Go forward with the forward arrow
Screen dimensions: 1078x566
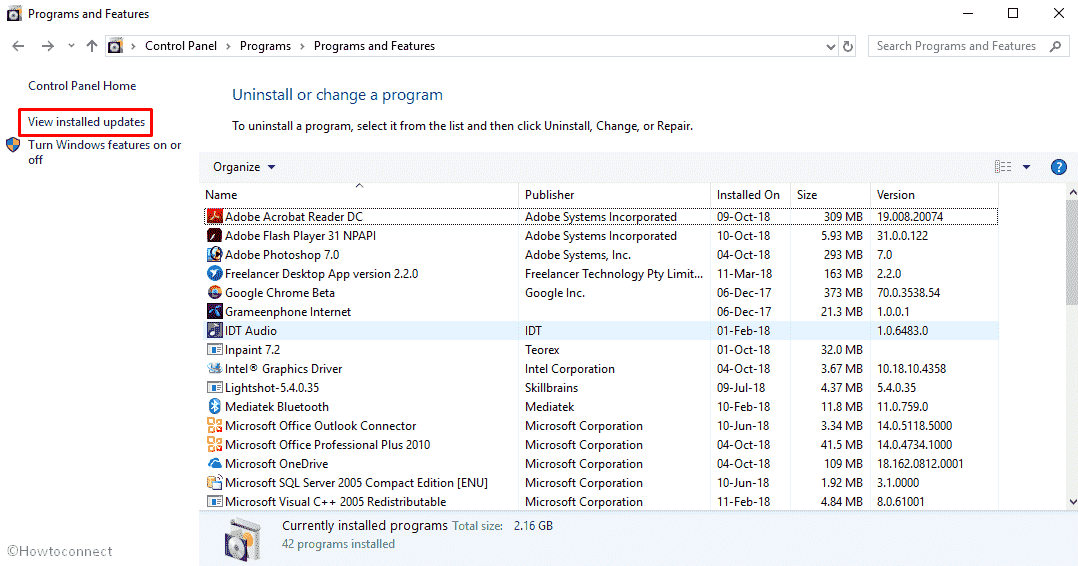pyautogui.click(x=47, y=46)
